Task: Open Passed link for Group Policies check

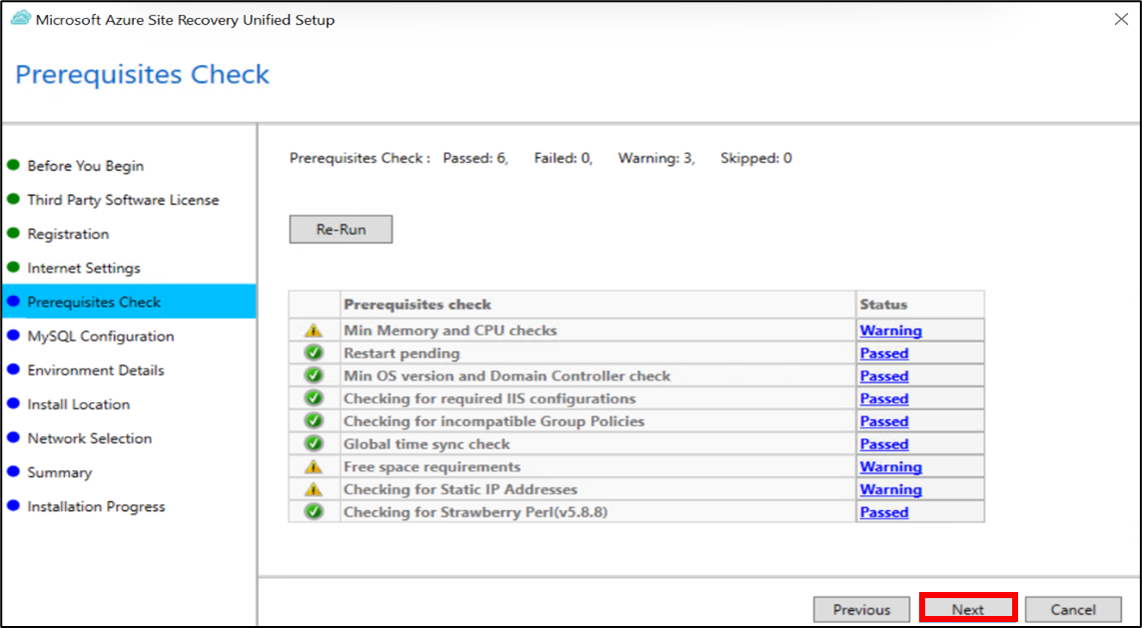Action: [884, 421]
